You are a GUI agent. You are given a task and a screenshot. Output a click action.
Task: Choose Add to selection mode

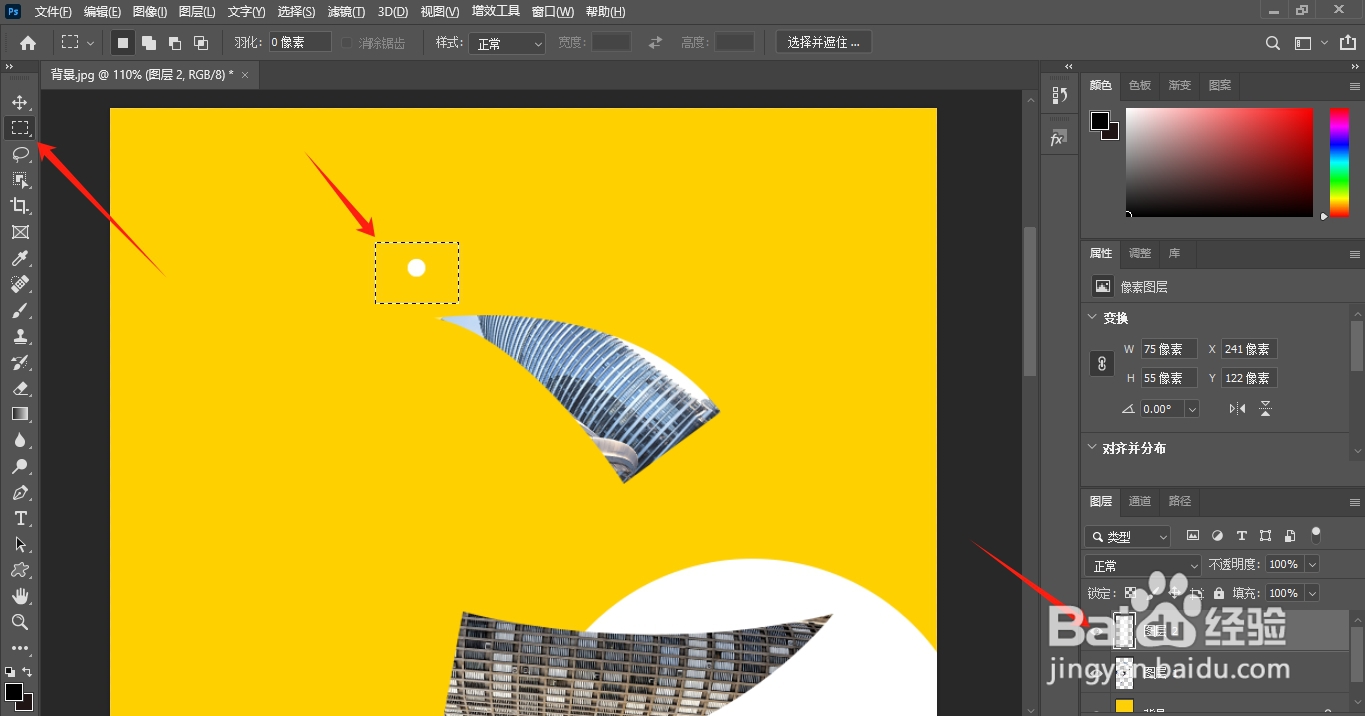click(148, 43)
